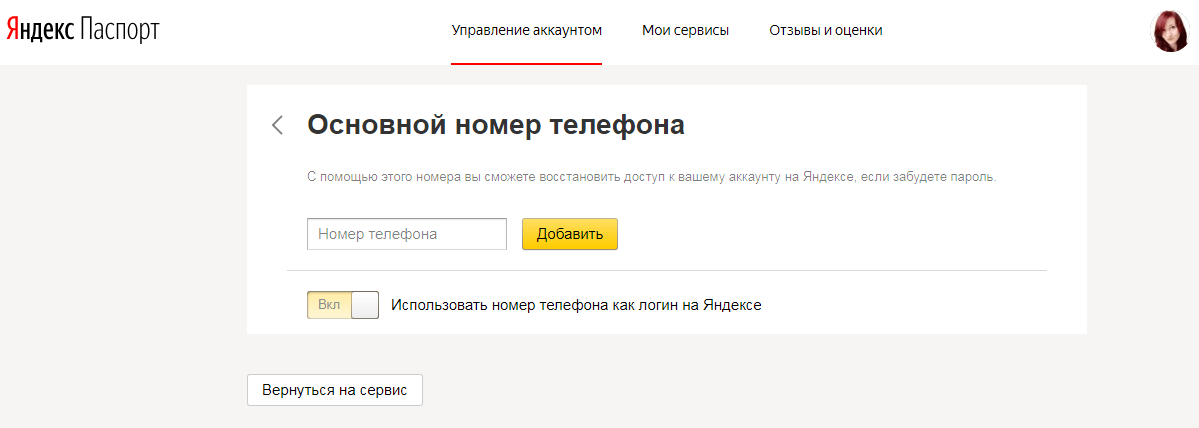Focus the Номер телефона input field
The width and height of the screenshot is (1199, 428).
pos(407,234)
